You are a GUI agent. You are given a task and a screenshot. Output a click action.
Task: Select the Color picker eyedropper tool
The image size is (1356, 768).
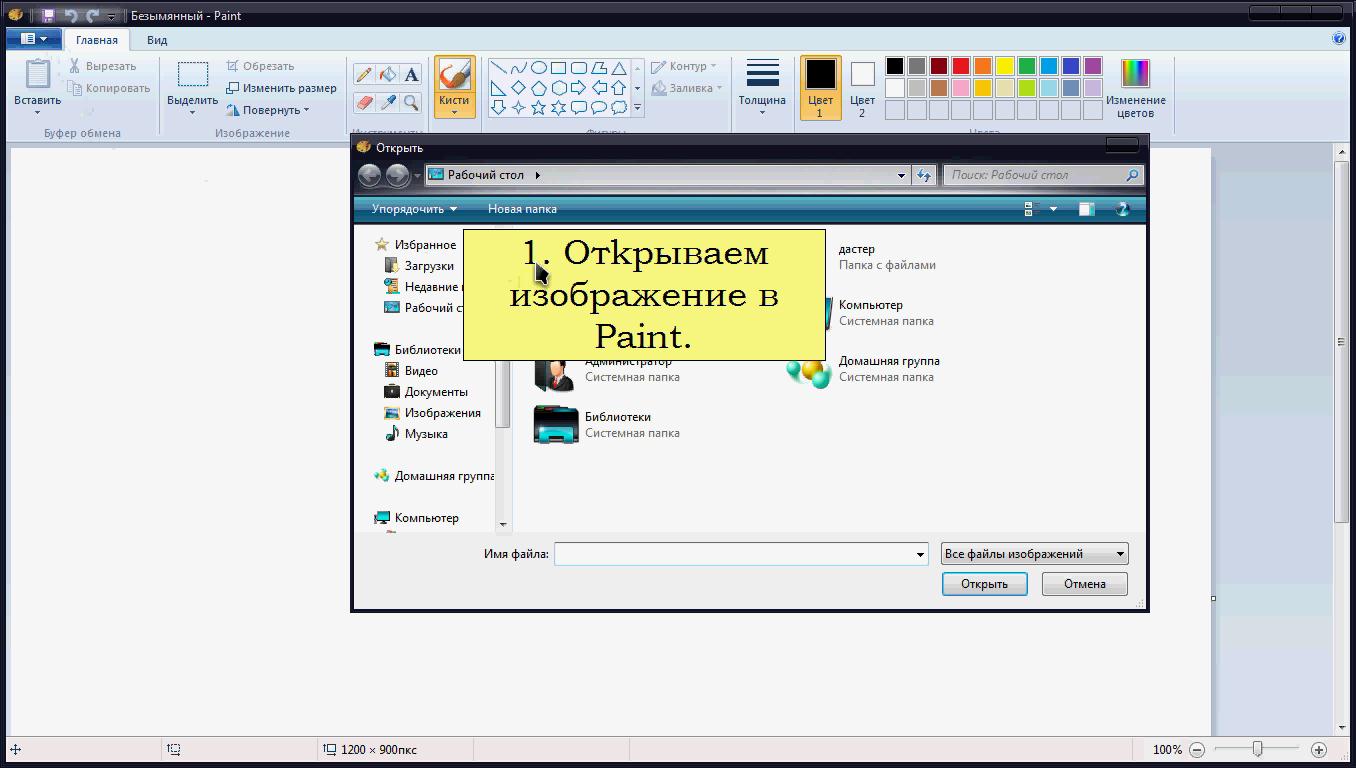click(x=388, y=102)
